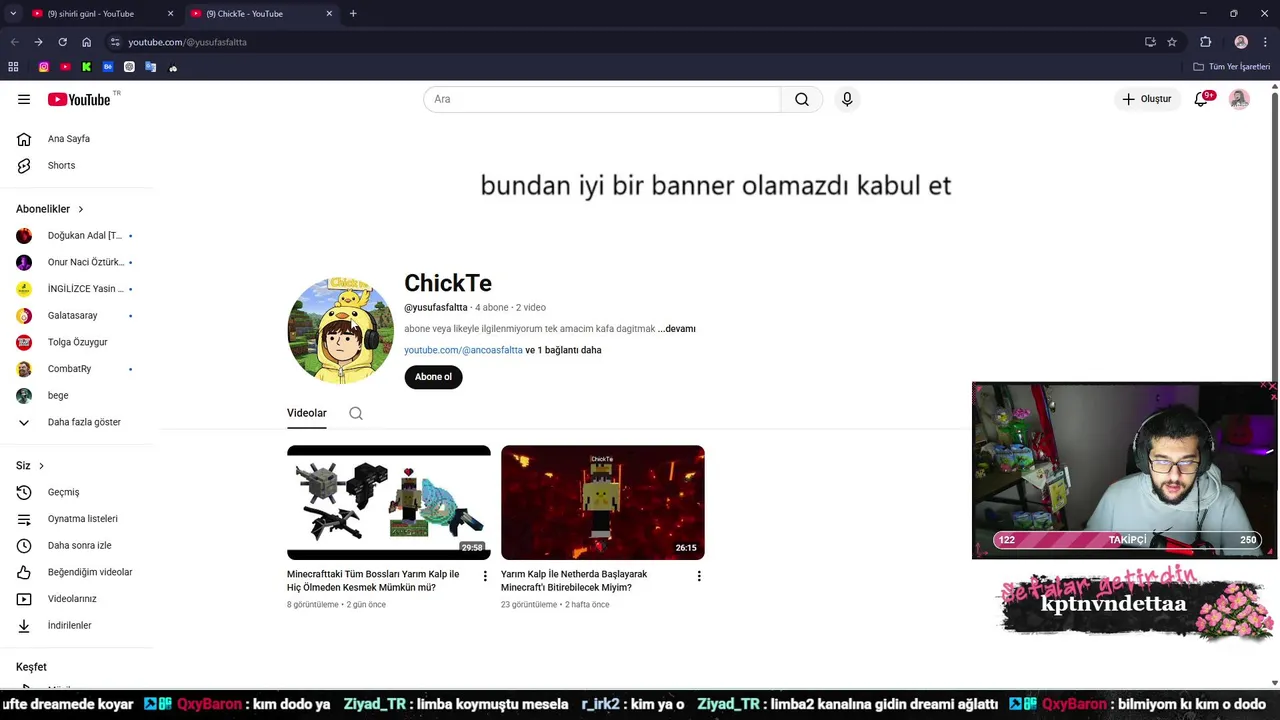
Task: Open the Kick bookmark icon
Action: pyautogui.click(x=86, y=67)
